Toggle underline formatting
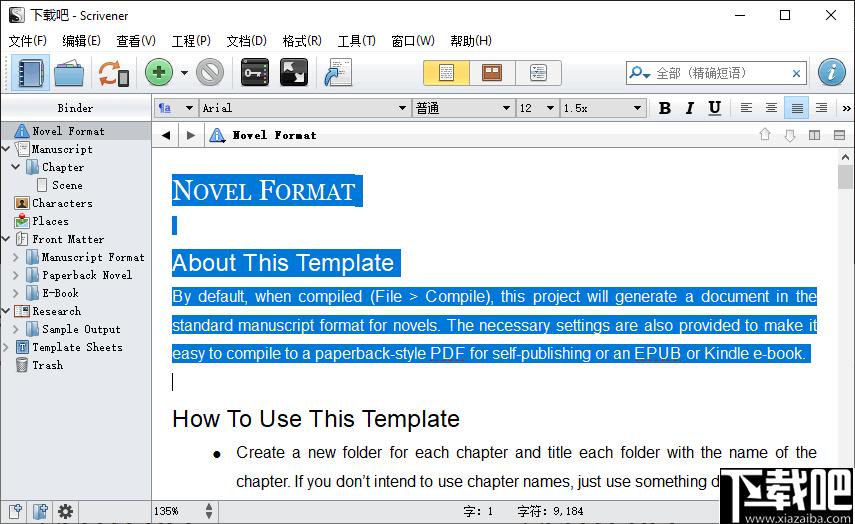855x524 pixels. coord(714,108)
